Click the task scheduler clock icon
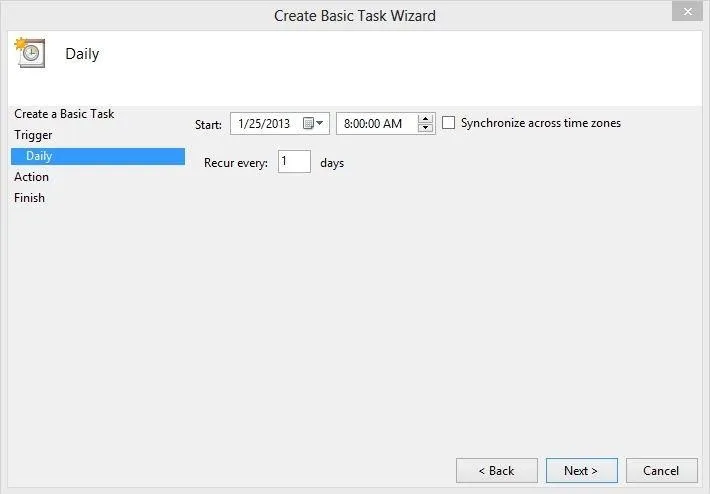The image size is (710, 494). click(x=30, y=53)
